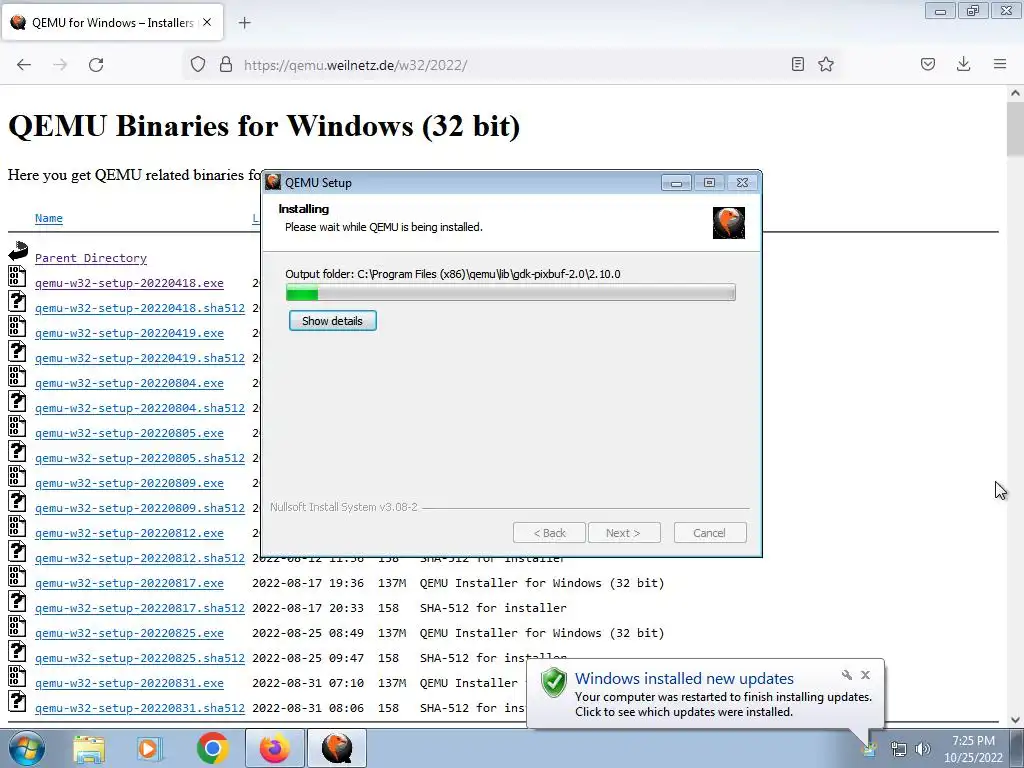Click the QEMU Setup title bar icon
The height and width of the screenshot is (768, 1024).
(273, 182)
